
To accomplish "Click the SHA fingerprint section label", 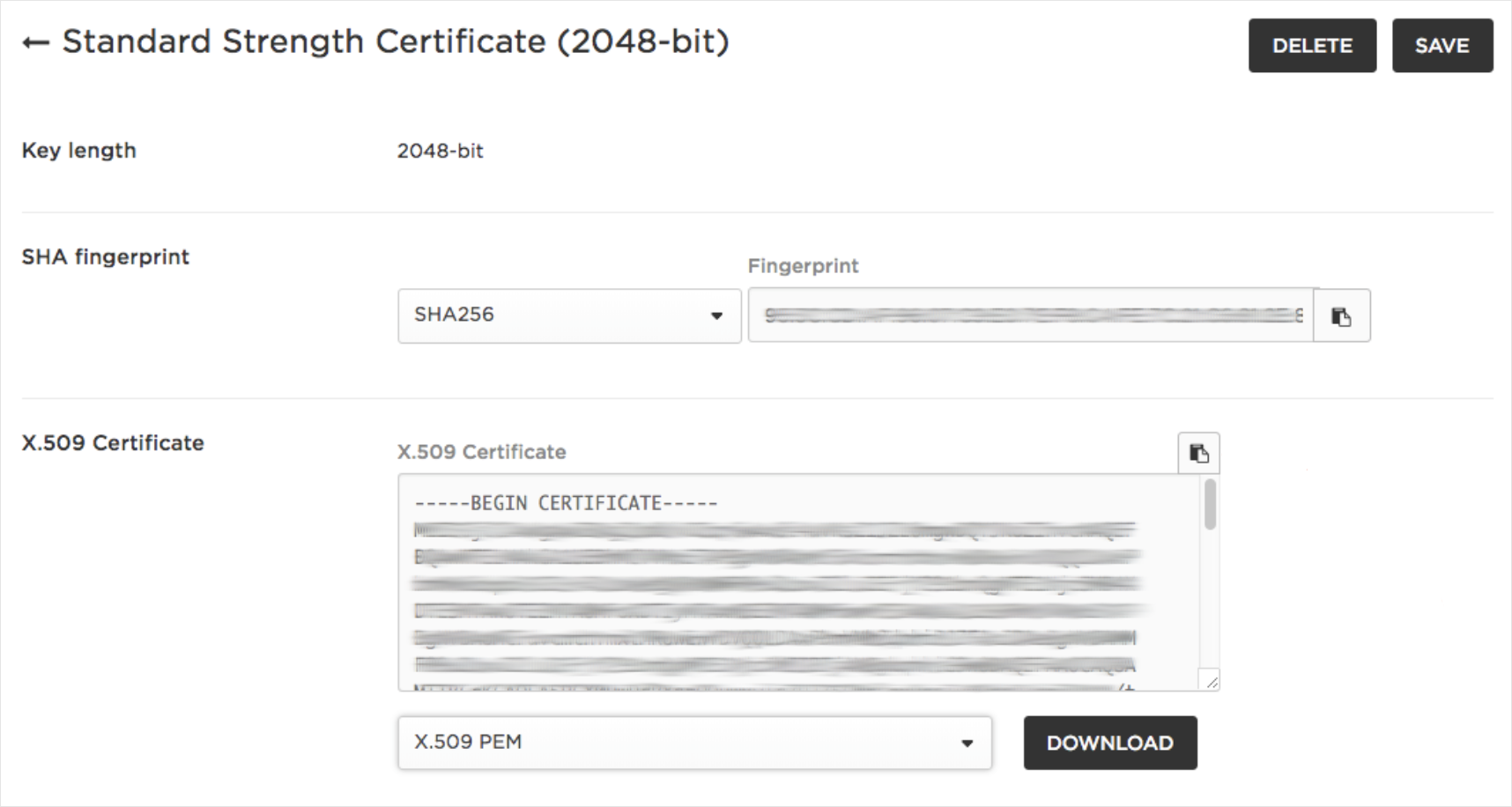I will 105,257.
